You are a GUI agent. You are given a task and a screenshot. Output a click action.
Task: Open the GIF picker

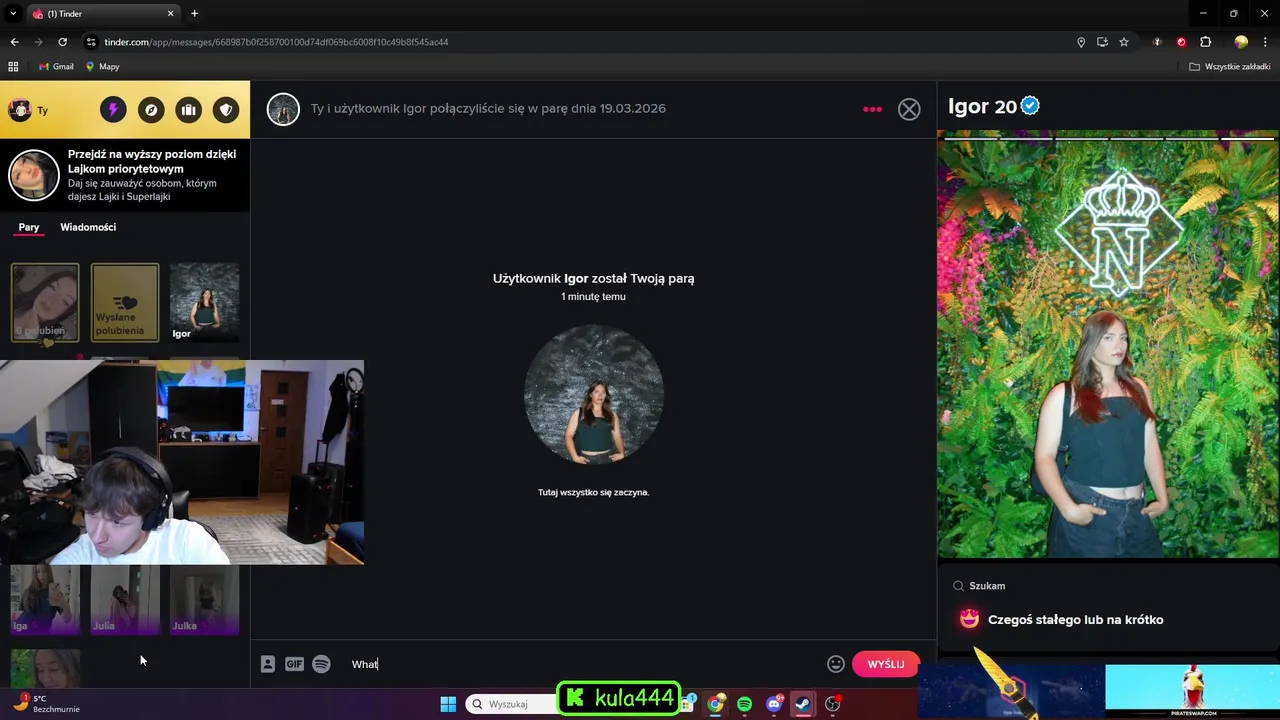click(x=294, y=664)
